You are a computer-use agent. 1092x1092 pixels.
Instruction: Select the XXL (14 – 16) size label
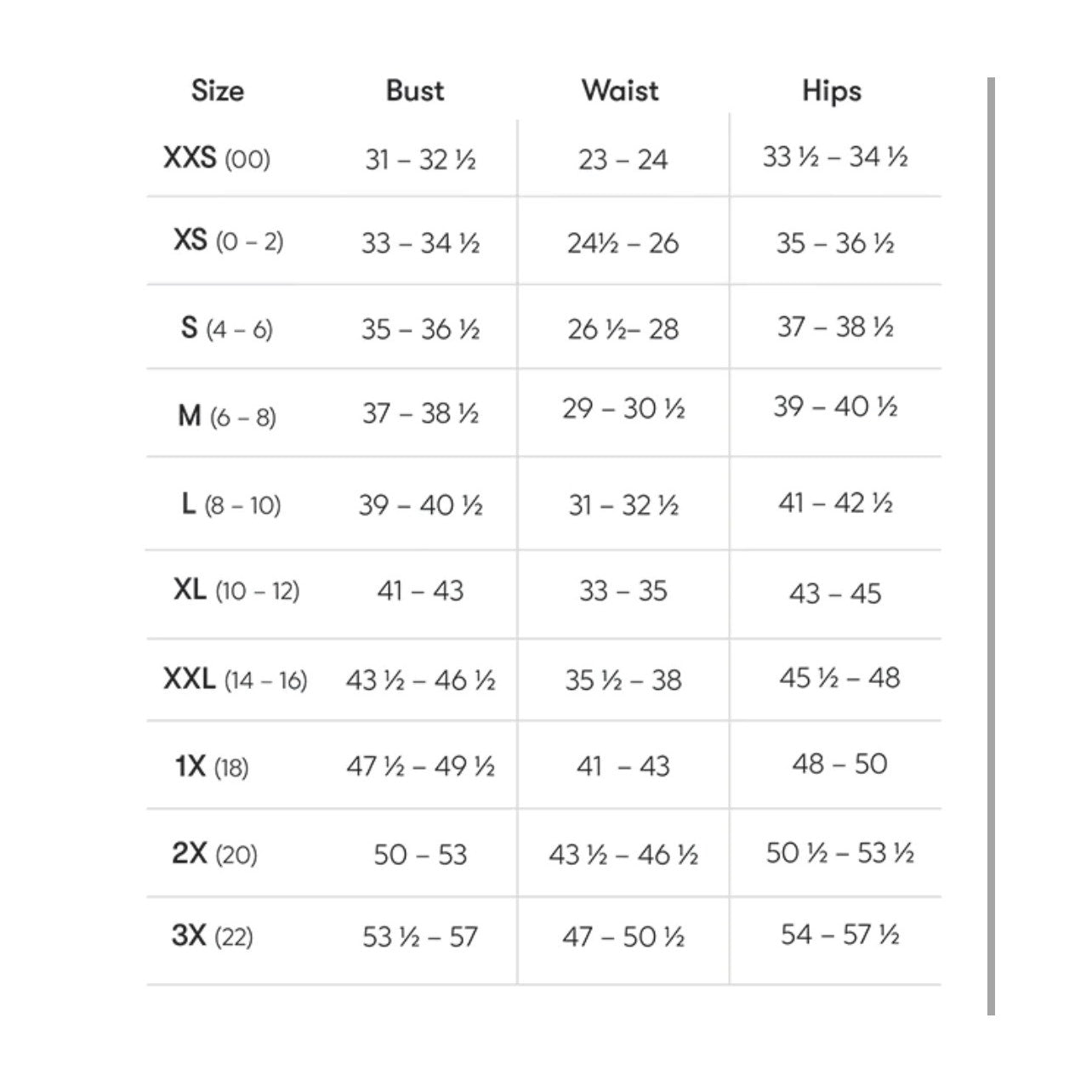point(236,680)
